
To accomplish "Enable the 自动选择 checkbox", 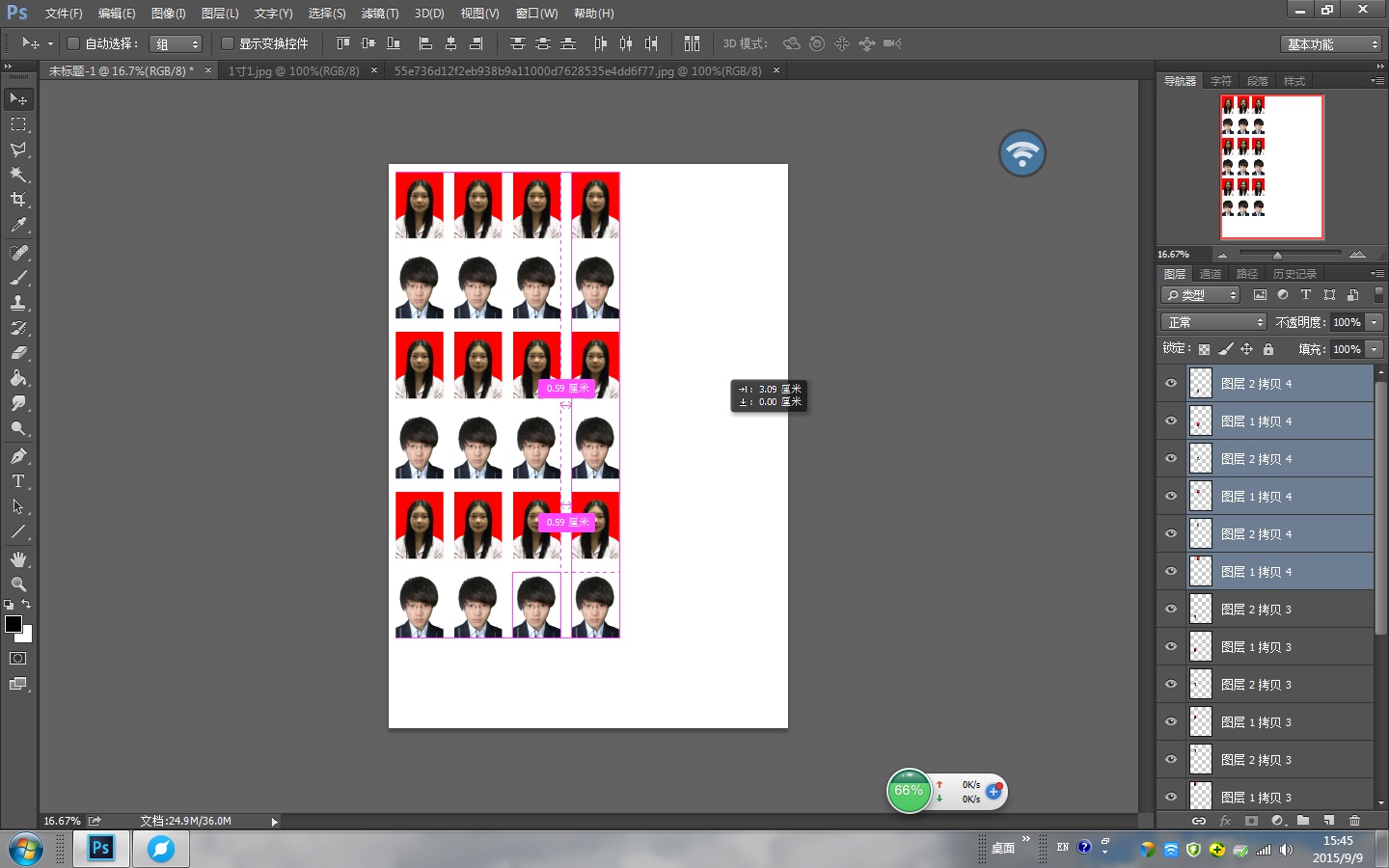I will click(73, 43).
